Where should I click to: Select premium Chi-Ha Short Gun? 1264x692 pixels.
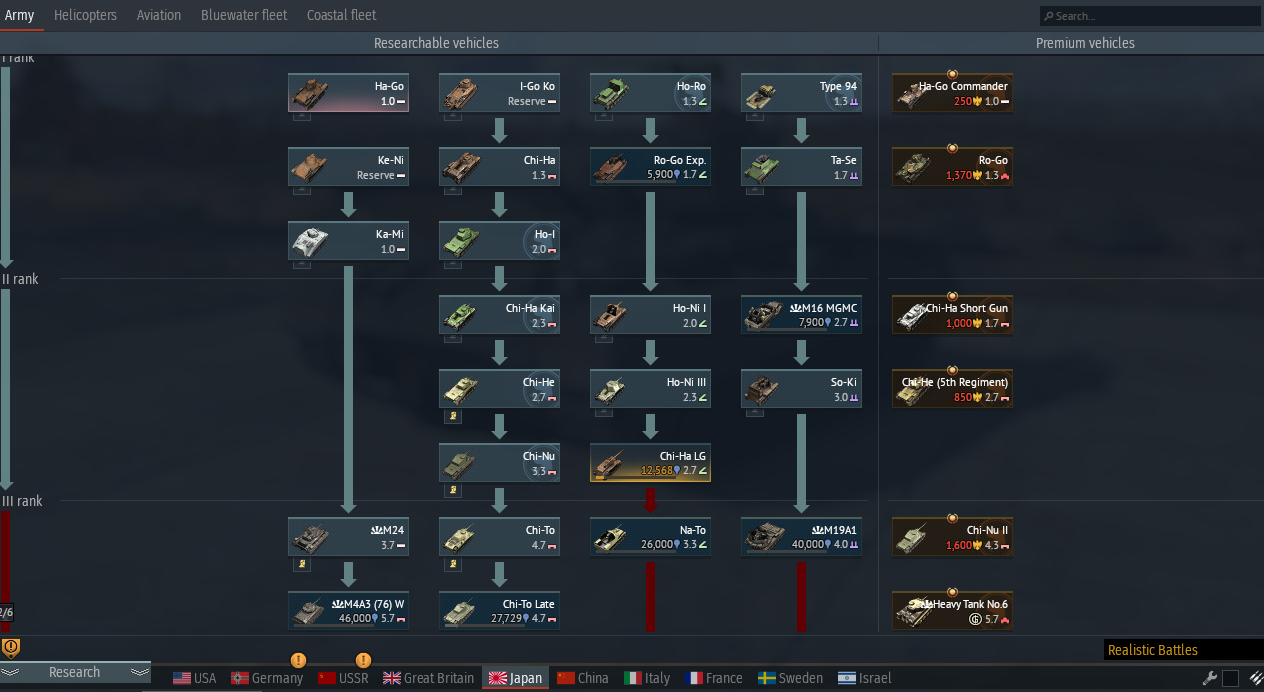click(952, 315)
